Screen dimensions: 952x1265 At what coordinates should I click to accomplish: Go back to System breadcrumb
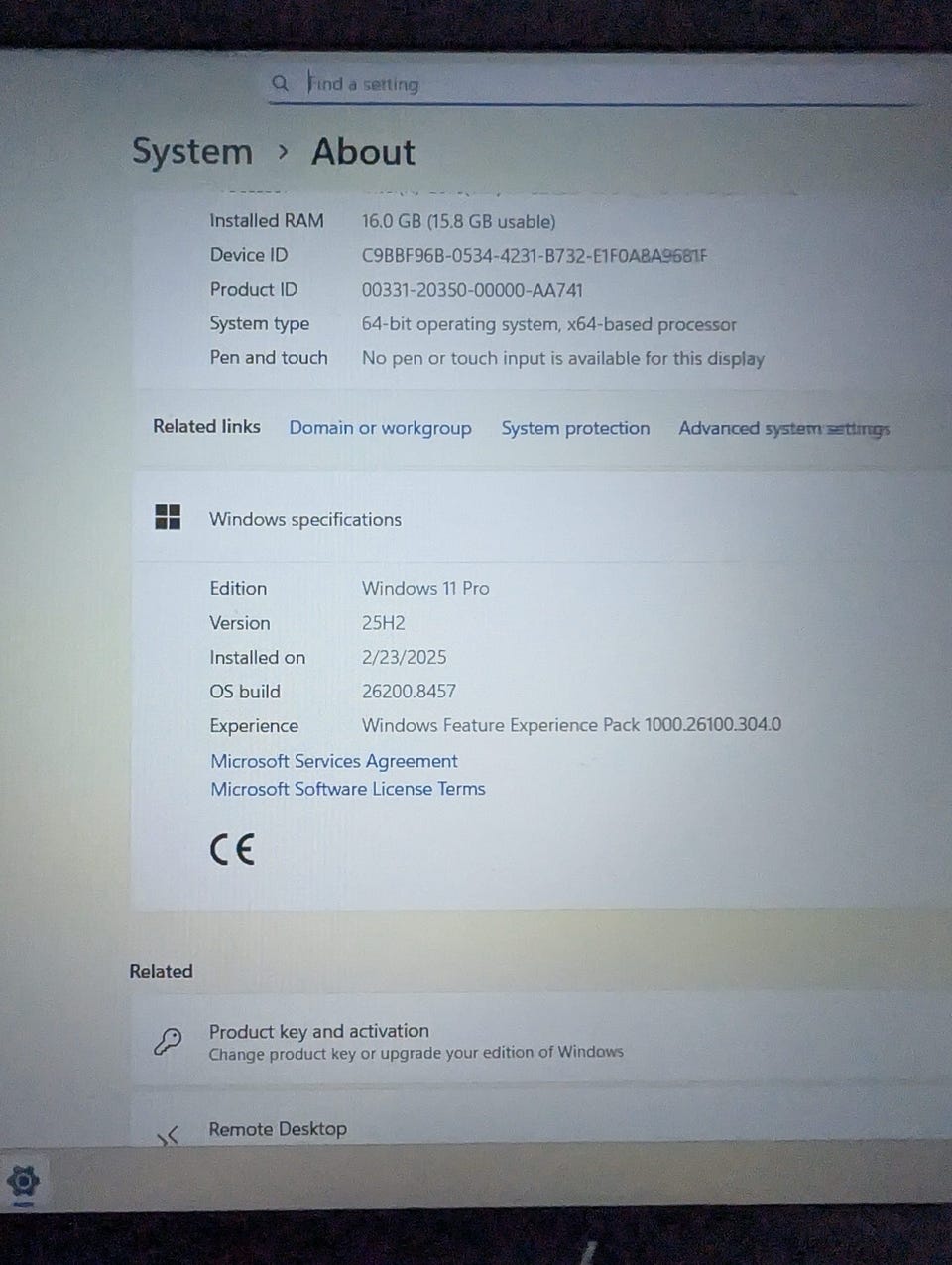point(192,152)
